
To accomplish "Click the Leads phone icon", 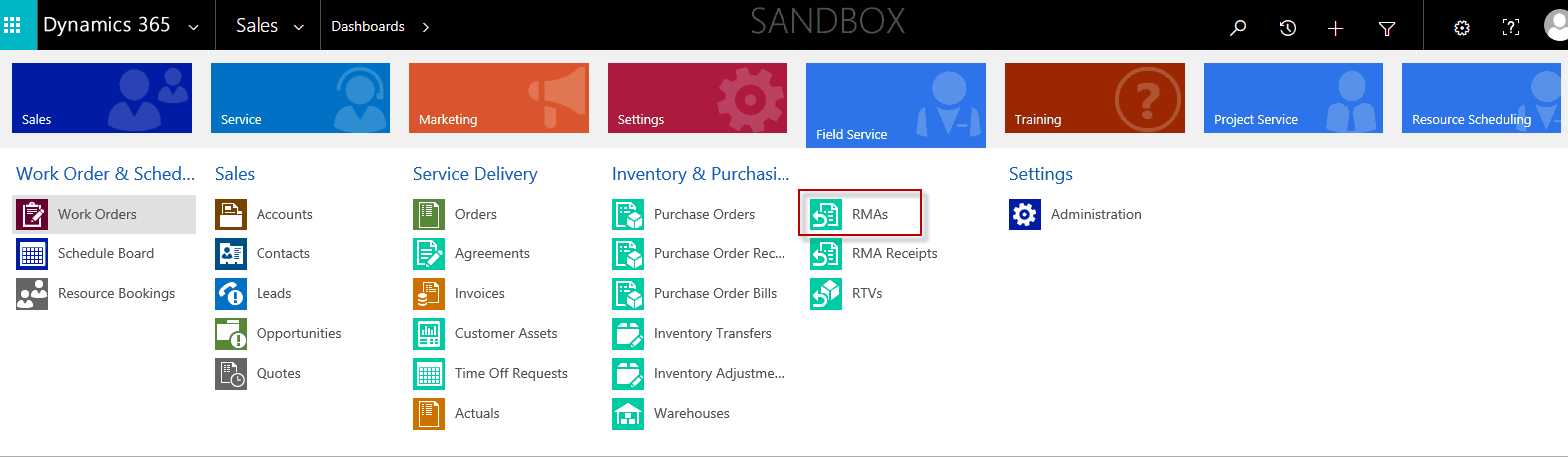I will [x=231, y=293].
